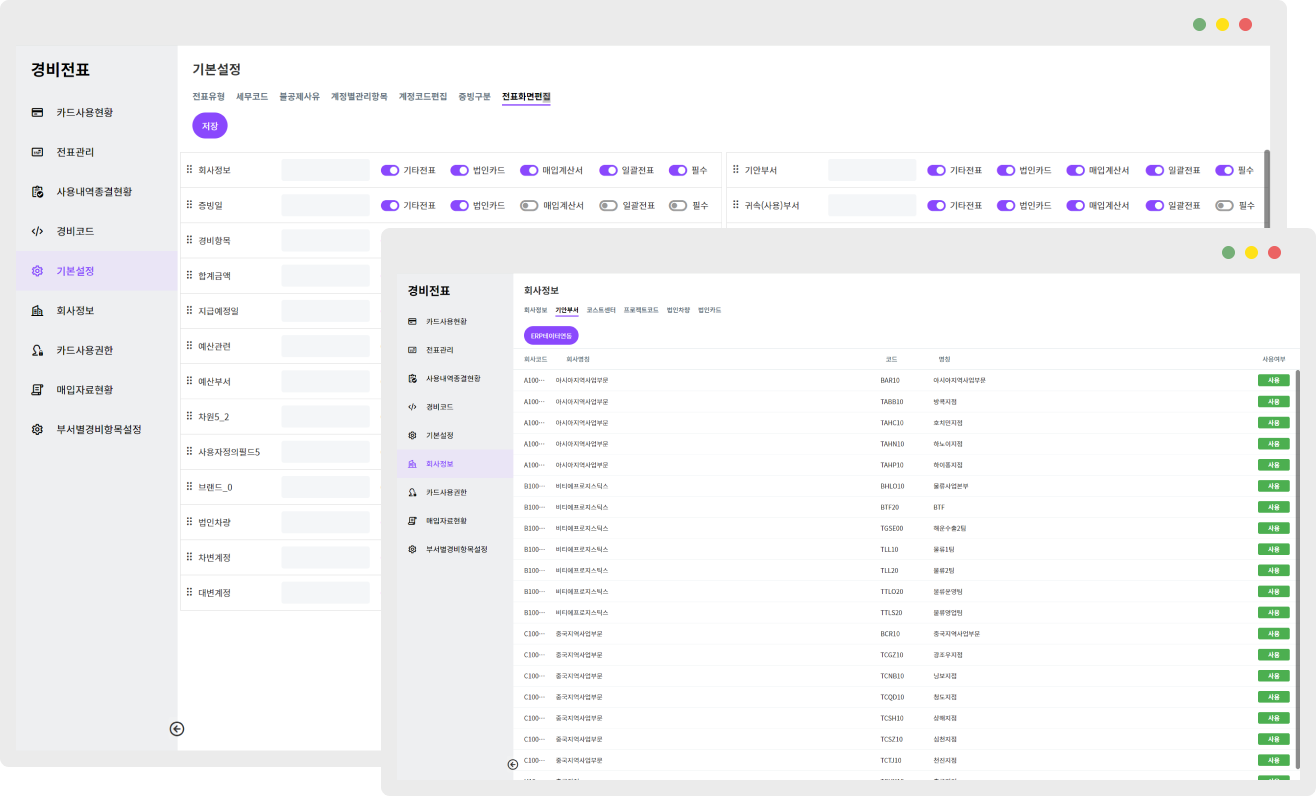The width and height of the screenshot is (1316, 796).
Task: Click back window vertical scrollbar
Action: click(1267, 190)
